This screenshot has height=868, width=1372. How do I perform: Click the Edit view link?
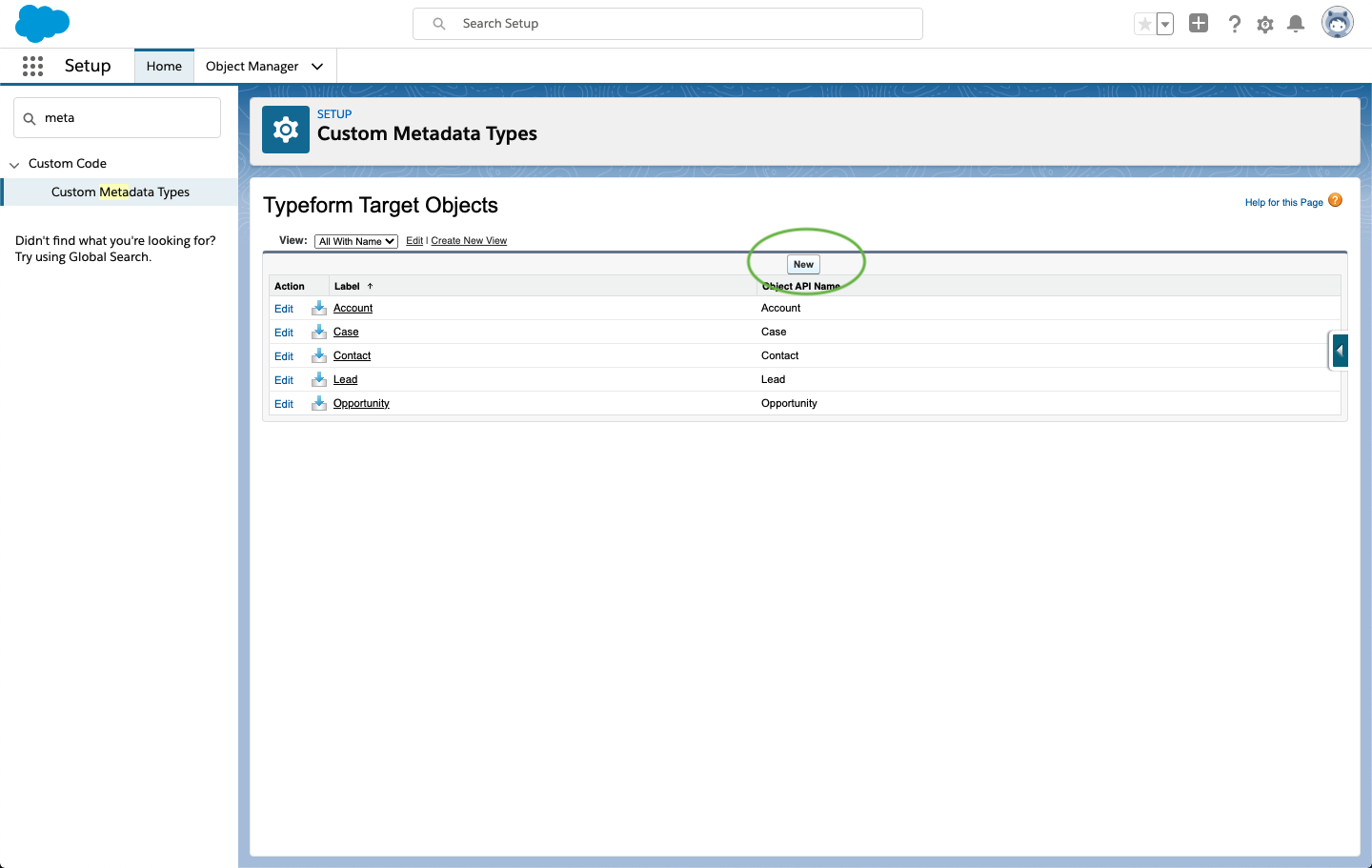[414, 241]
